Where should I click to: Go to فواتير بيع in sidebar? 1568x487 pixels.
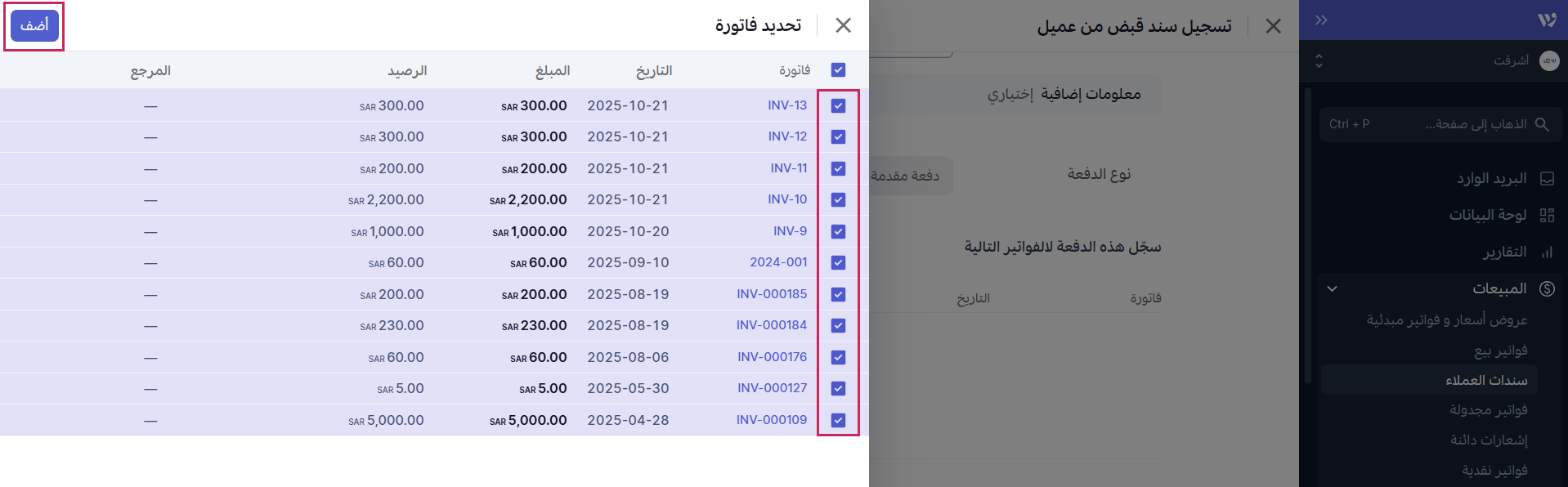[1500, 350]
